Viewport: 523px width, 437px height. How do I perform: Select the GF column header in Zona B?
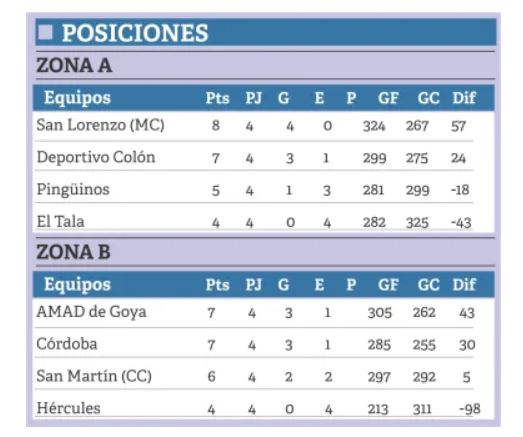[x=388, y=285]
